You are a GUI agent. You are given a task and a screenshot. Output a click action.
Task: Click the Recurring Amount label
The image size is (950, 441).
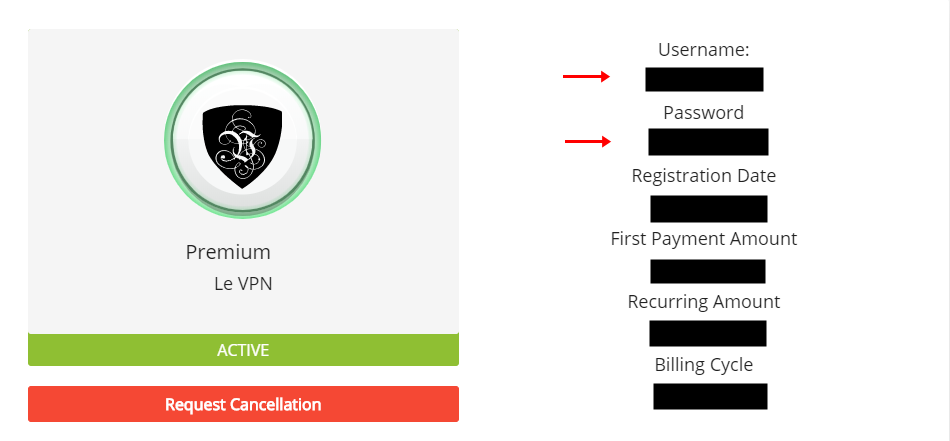point(704,302)
